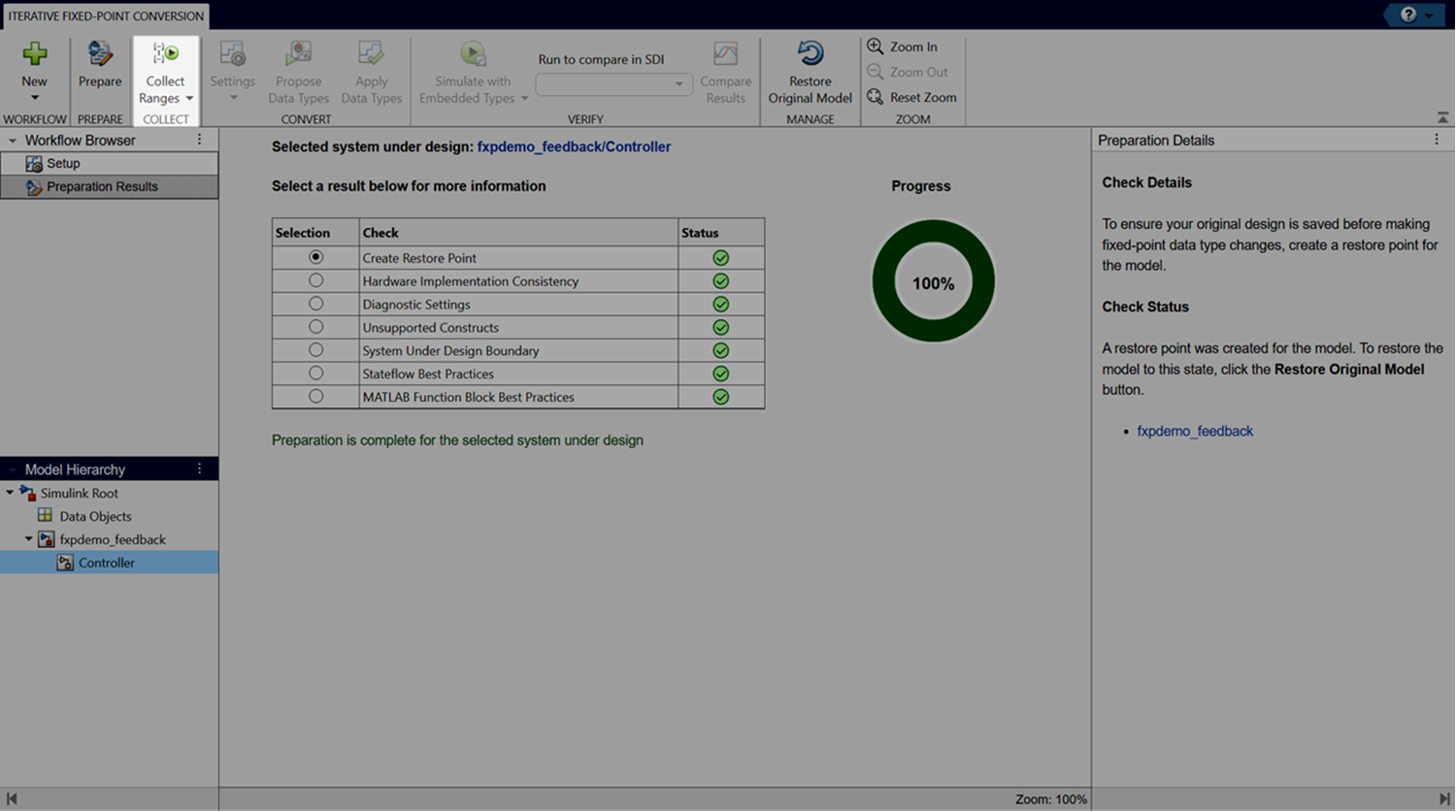Image resolution: width=1456 pixels, height=812 pixels.
Task: Open the Collect Ranges dropdown arrow
Action: coord(189,99)
